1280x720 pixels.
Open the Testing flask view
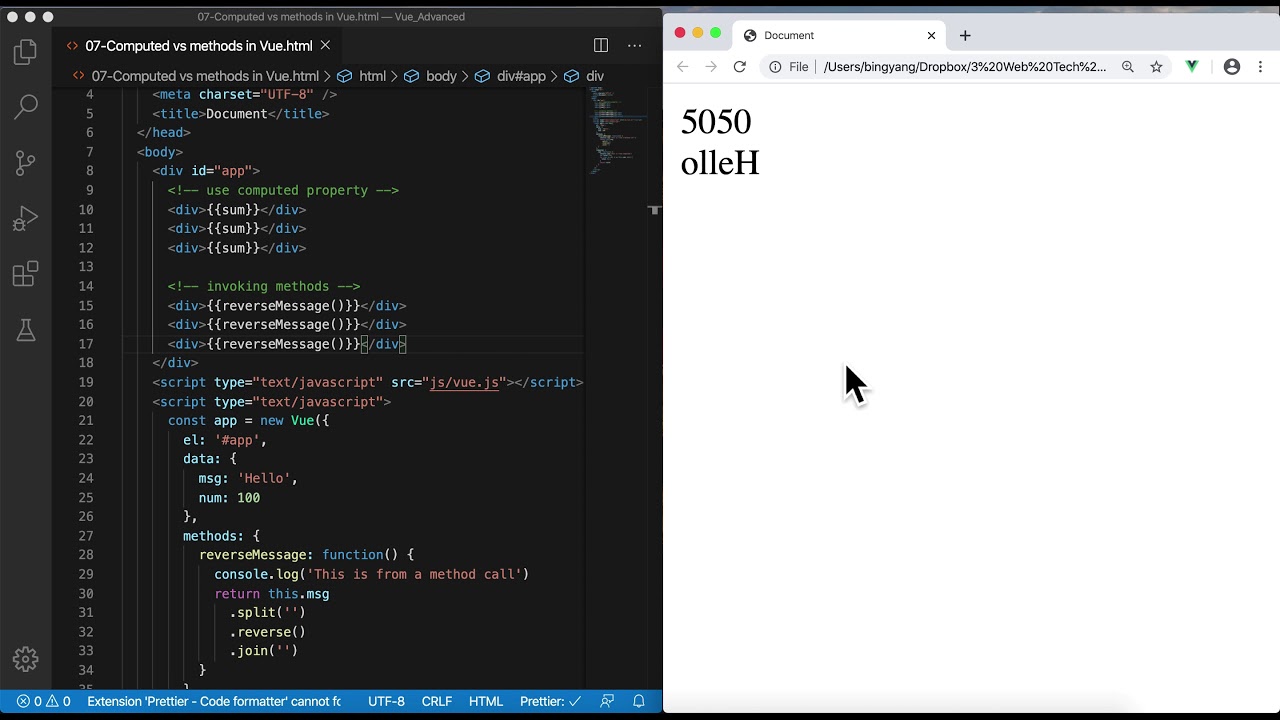point(26,330)
